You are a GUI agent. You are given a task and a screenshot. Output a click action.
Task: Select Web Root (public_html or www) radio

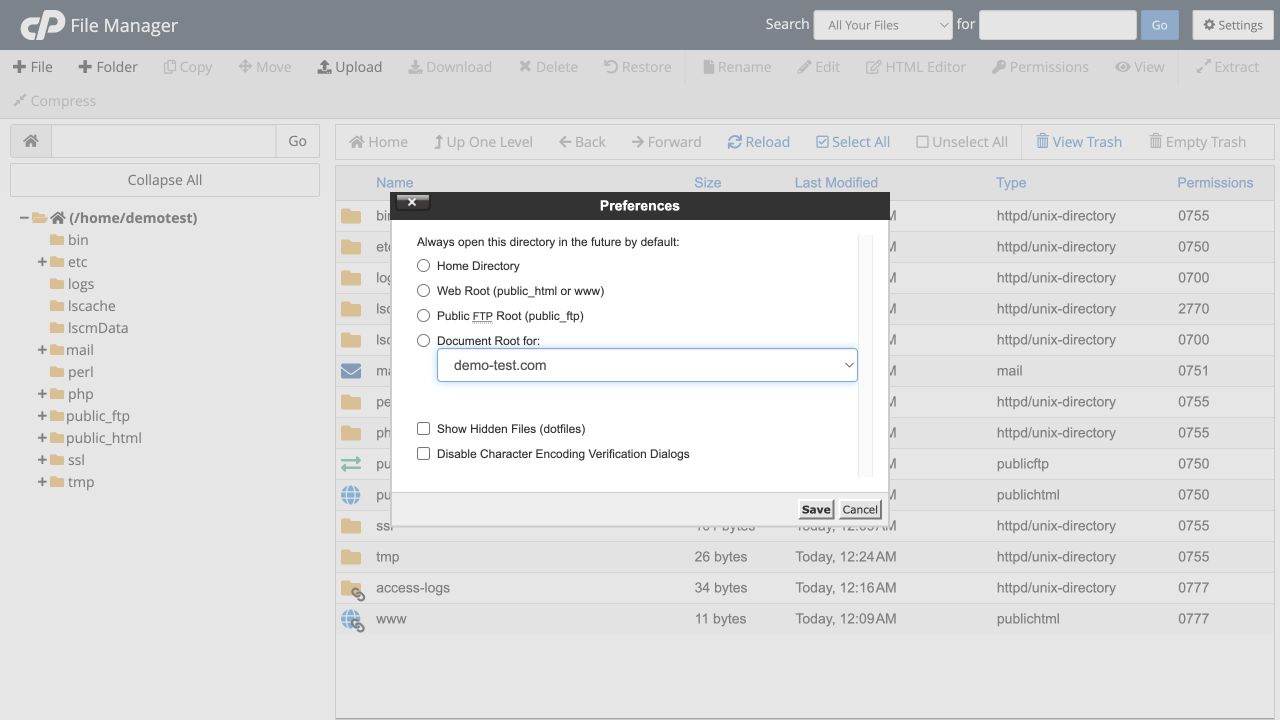pyautogui.click(x=424, y=291)
